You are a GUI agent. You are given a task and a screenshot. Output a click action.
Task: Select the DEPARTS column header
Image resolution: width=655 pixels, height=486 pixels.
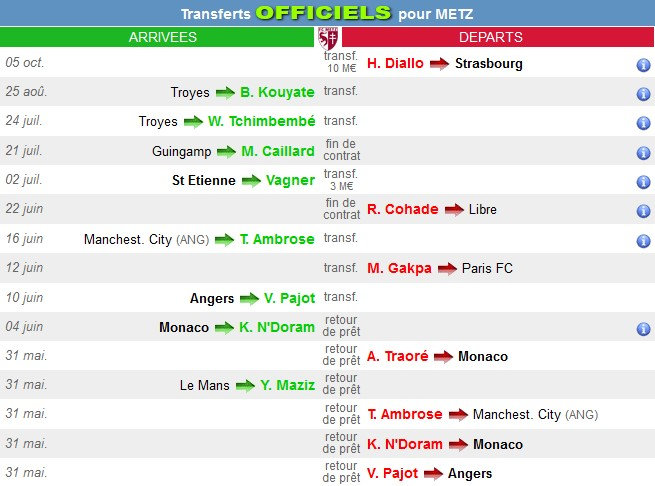[490, 37]
